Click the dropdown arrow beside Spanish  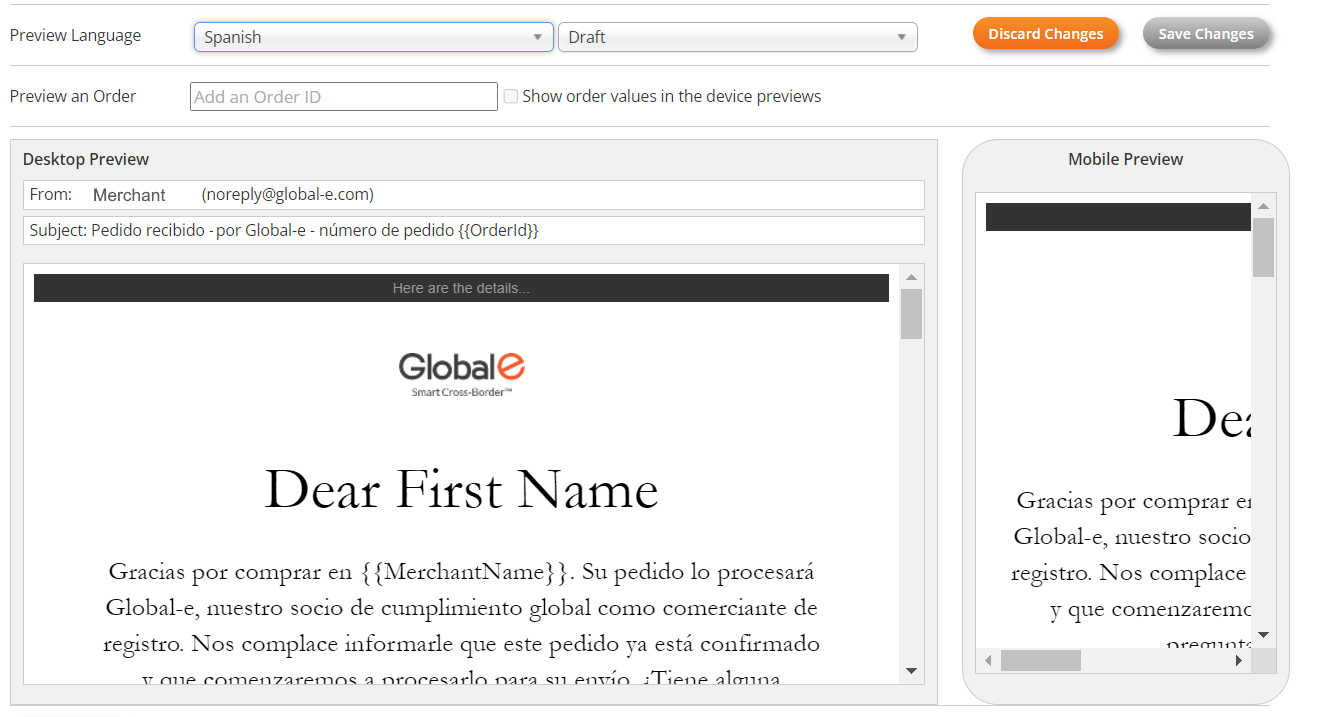(x=539, y=36)
